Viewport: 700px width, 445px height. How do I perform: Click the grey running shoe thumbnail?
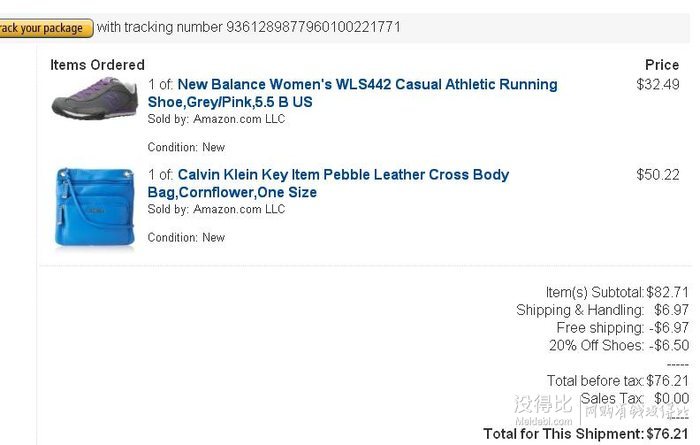point(95,98)
